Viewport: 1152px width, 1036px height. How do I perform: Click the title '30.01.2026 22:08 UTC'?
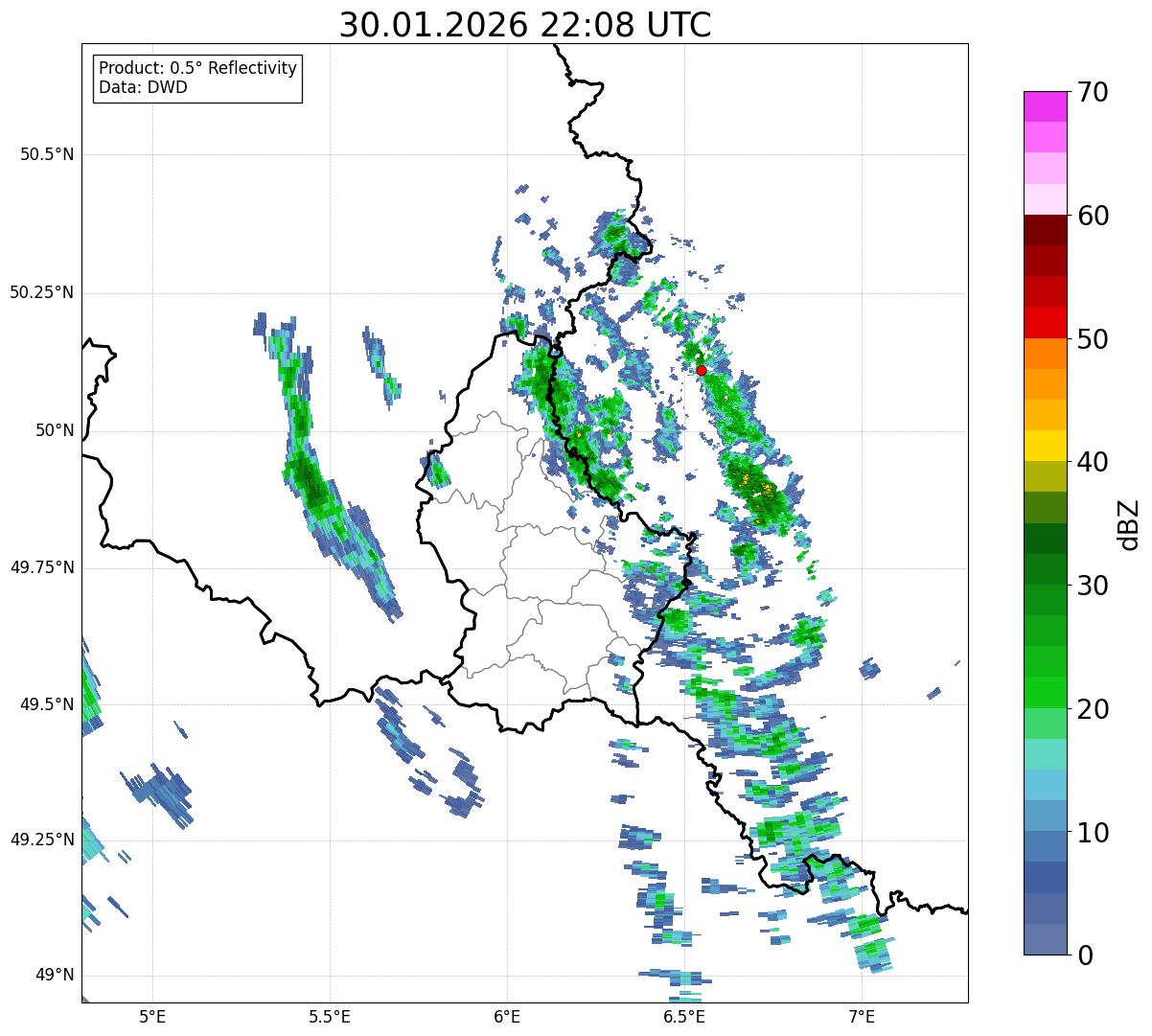[x=525, y=25]
